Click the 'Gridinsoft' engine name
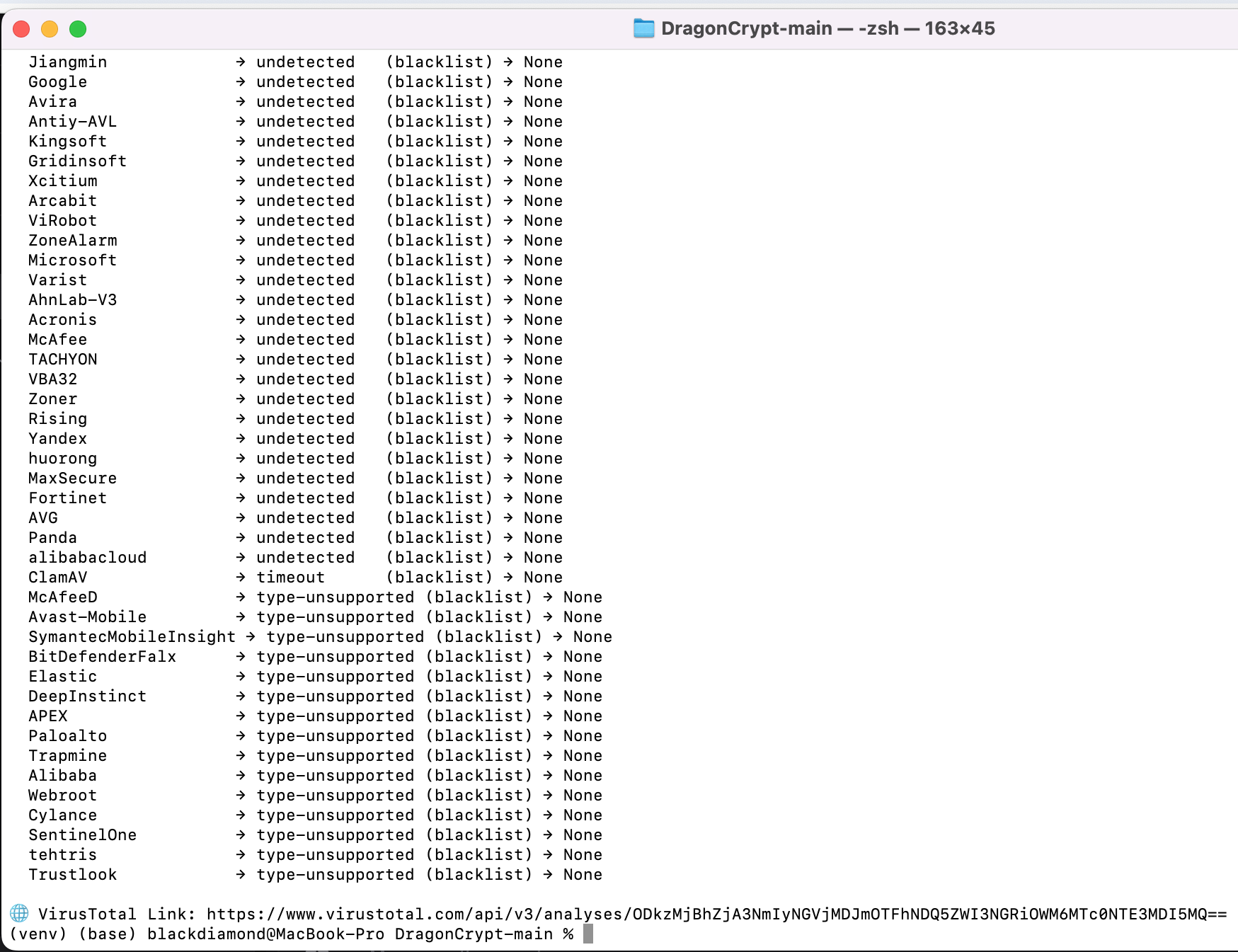 click(x=78, y=161)
